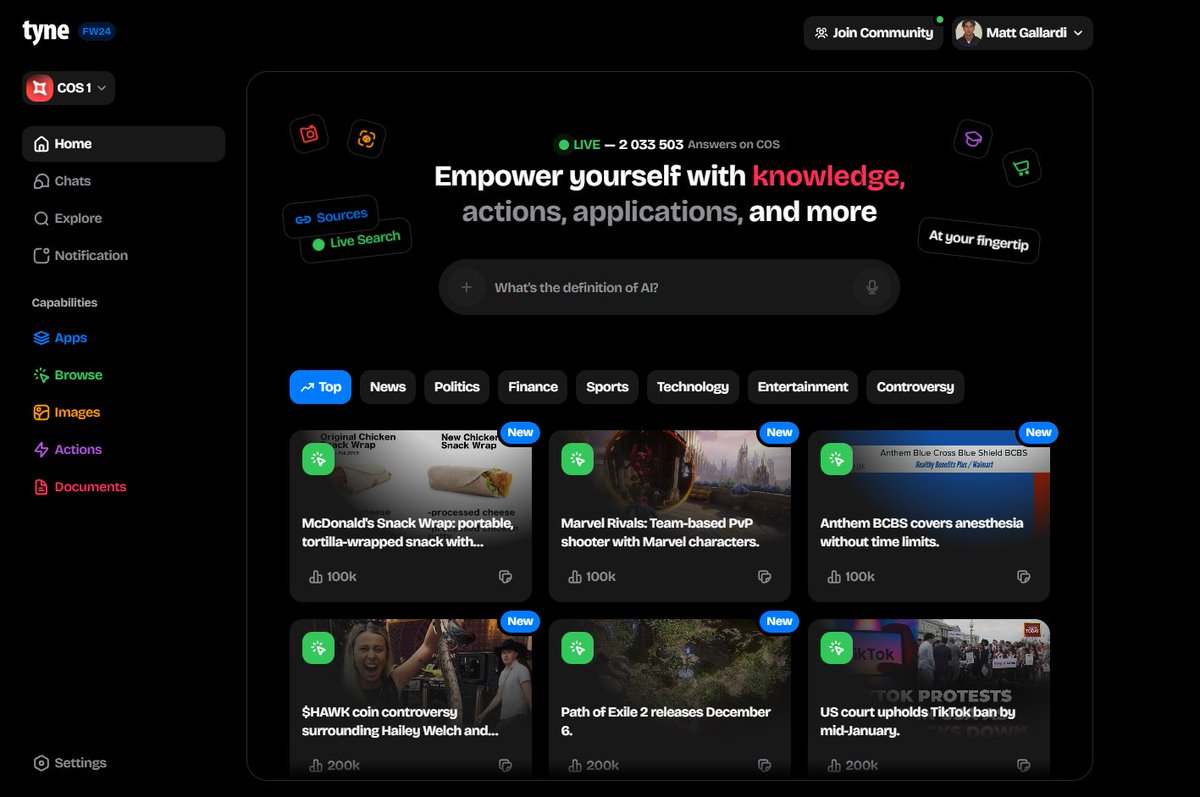Open Settings at the sidebar bottom
This screenshot has width=1200, height=797.
tap(70, 763)
